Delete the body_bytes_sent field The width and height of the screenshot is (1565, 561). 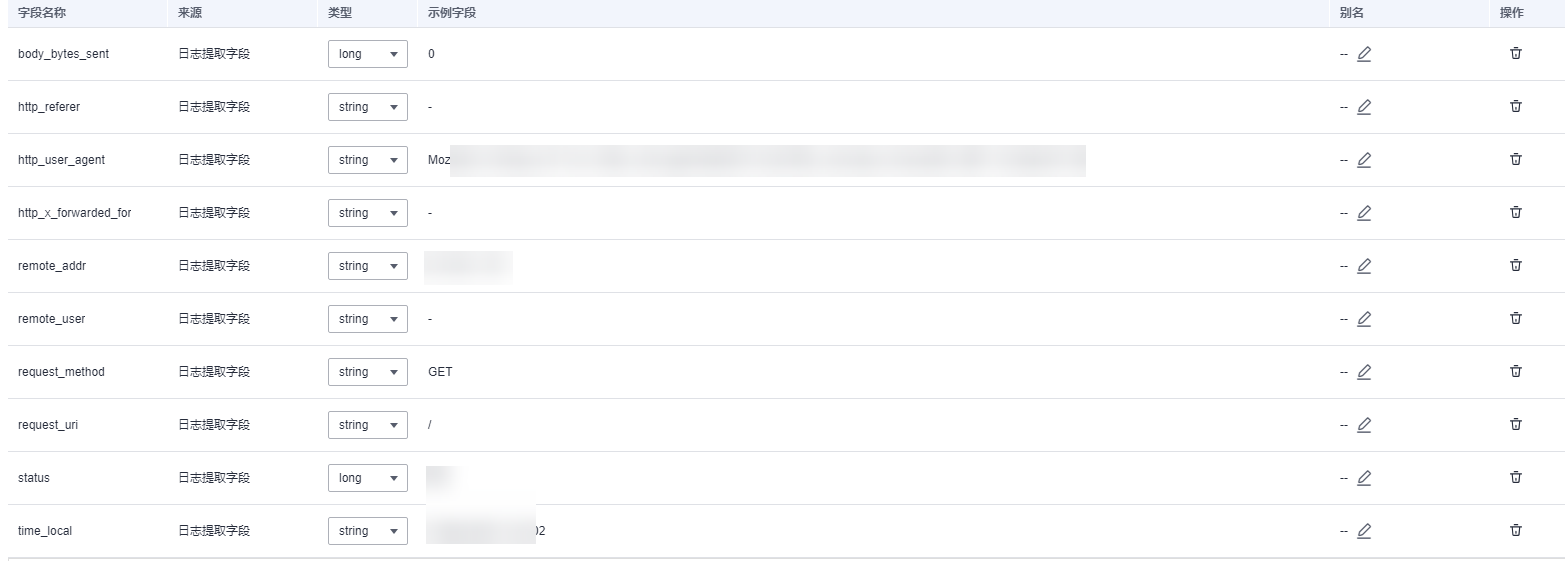click(1516, 53)
